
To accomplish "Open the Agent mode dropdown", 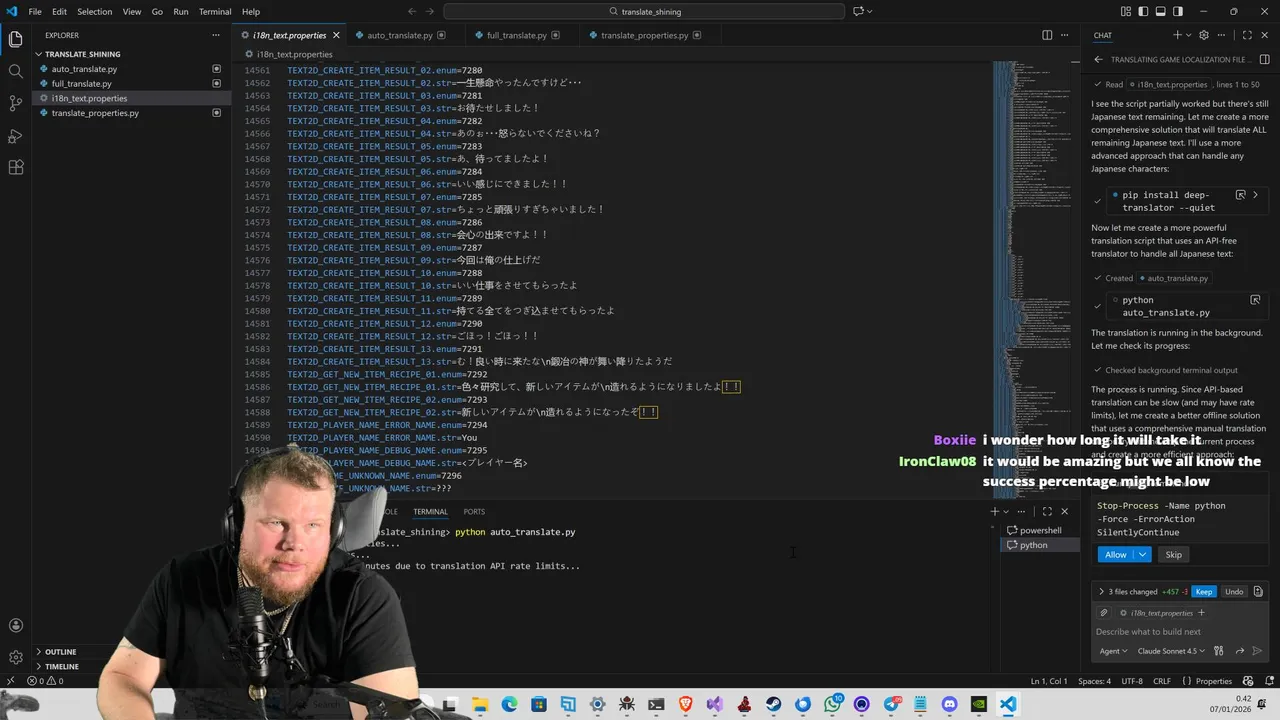I will pyautogui.click(x=1113, y=651).
